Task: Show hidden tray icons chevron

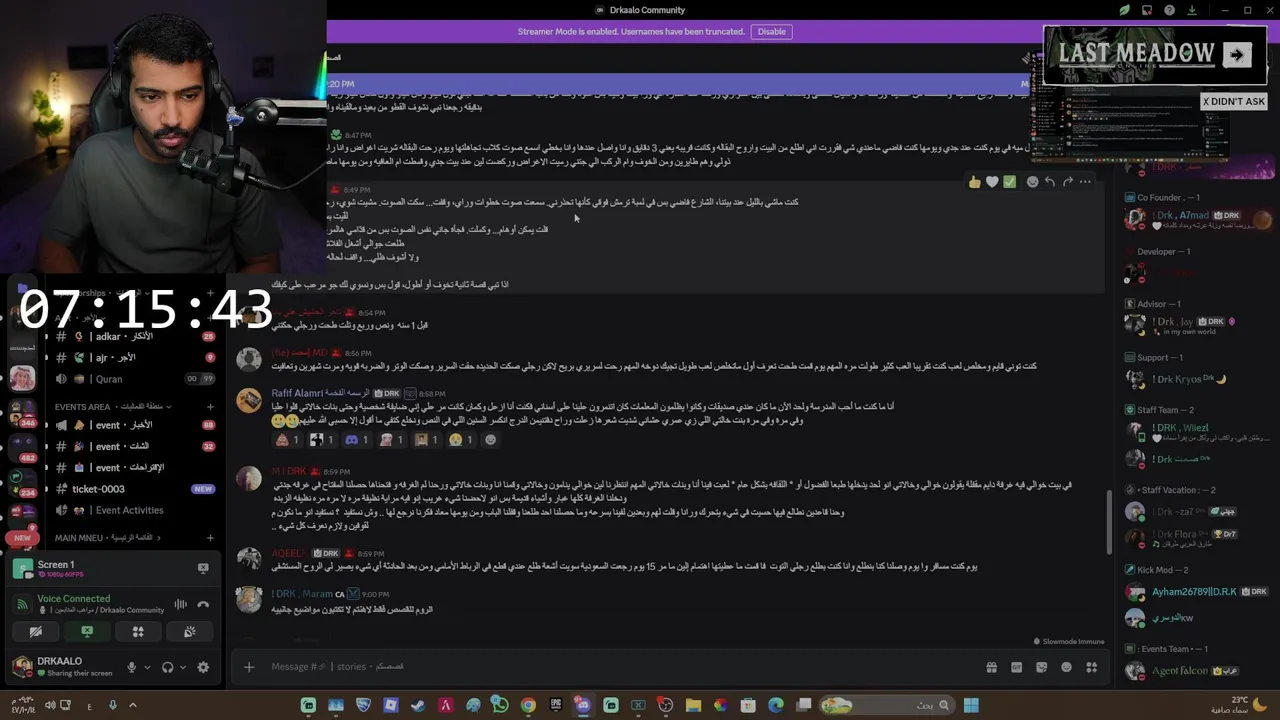Action: tap(132, 706)
